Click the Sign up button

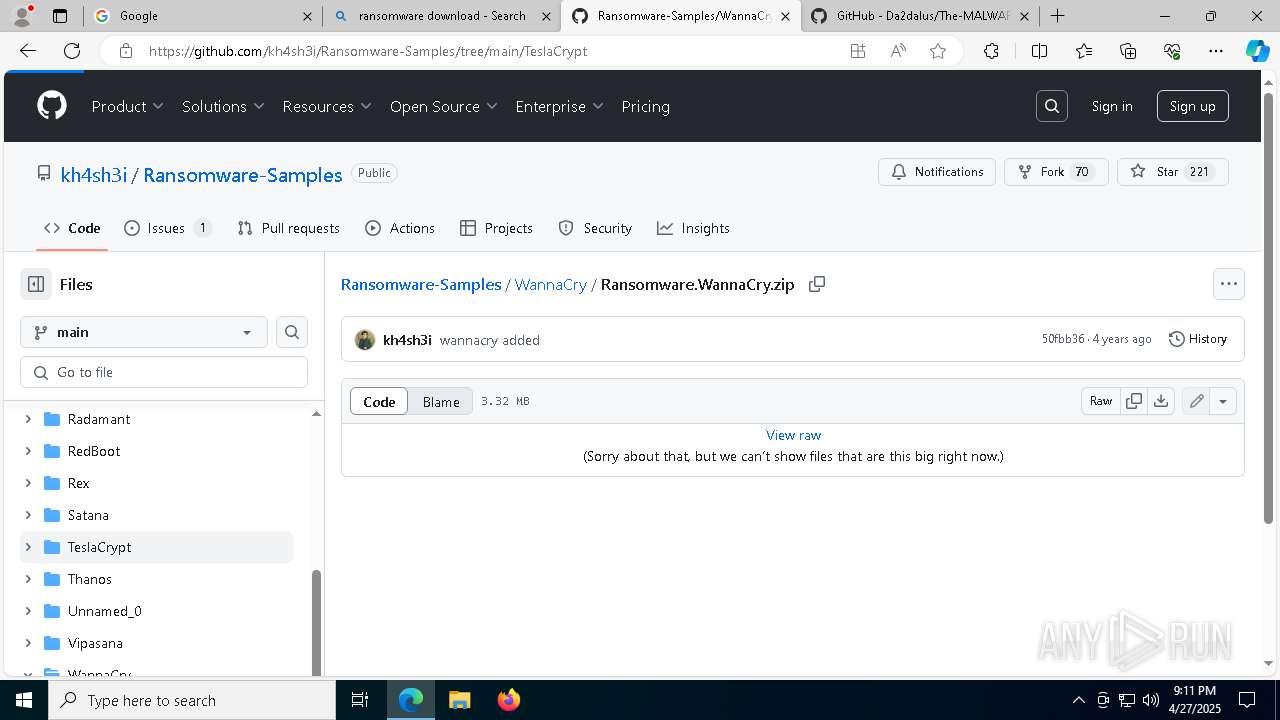pos(1192,106)
